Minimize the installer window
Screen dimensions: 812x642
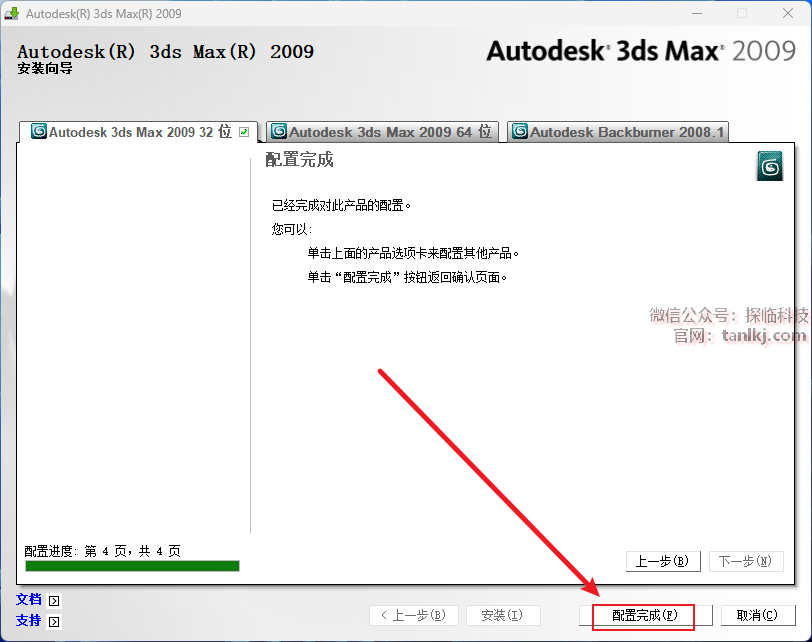click(x=697, y=13)
